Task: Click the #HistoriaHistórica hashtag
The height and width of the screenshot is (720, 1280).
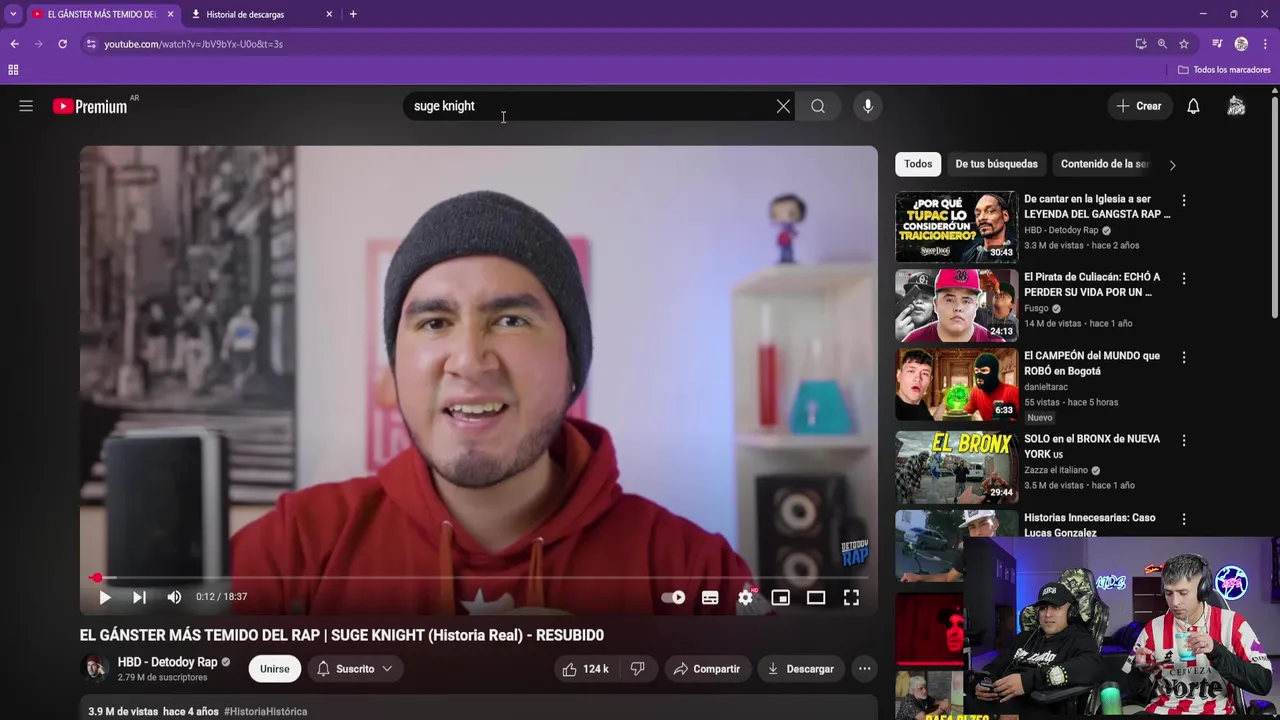Action: 265,712
